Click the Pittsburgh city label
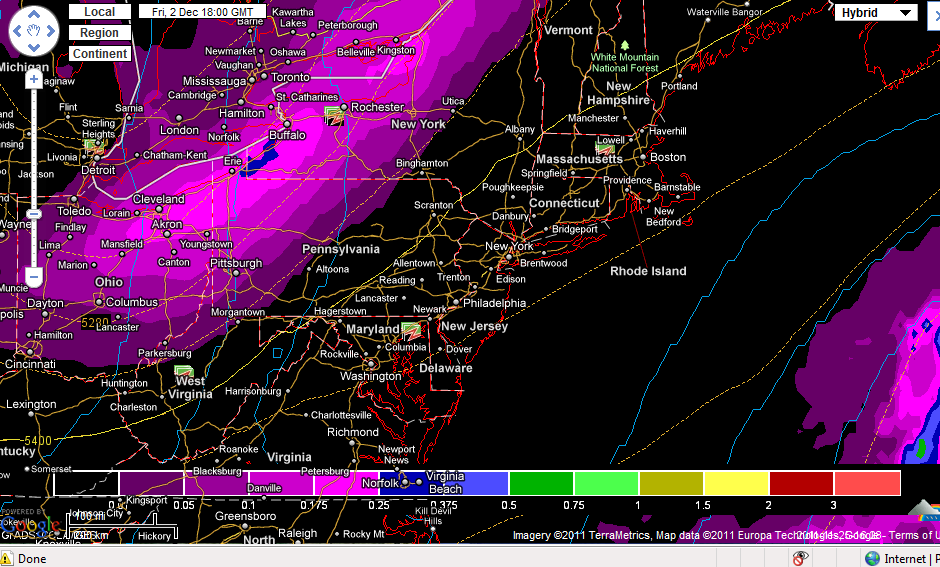Screen dimensions: 940x567 pos(236,263)
